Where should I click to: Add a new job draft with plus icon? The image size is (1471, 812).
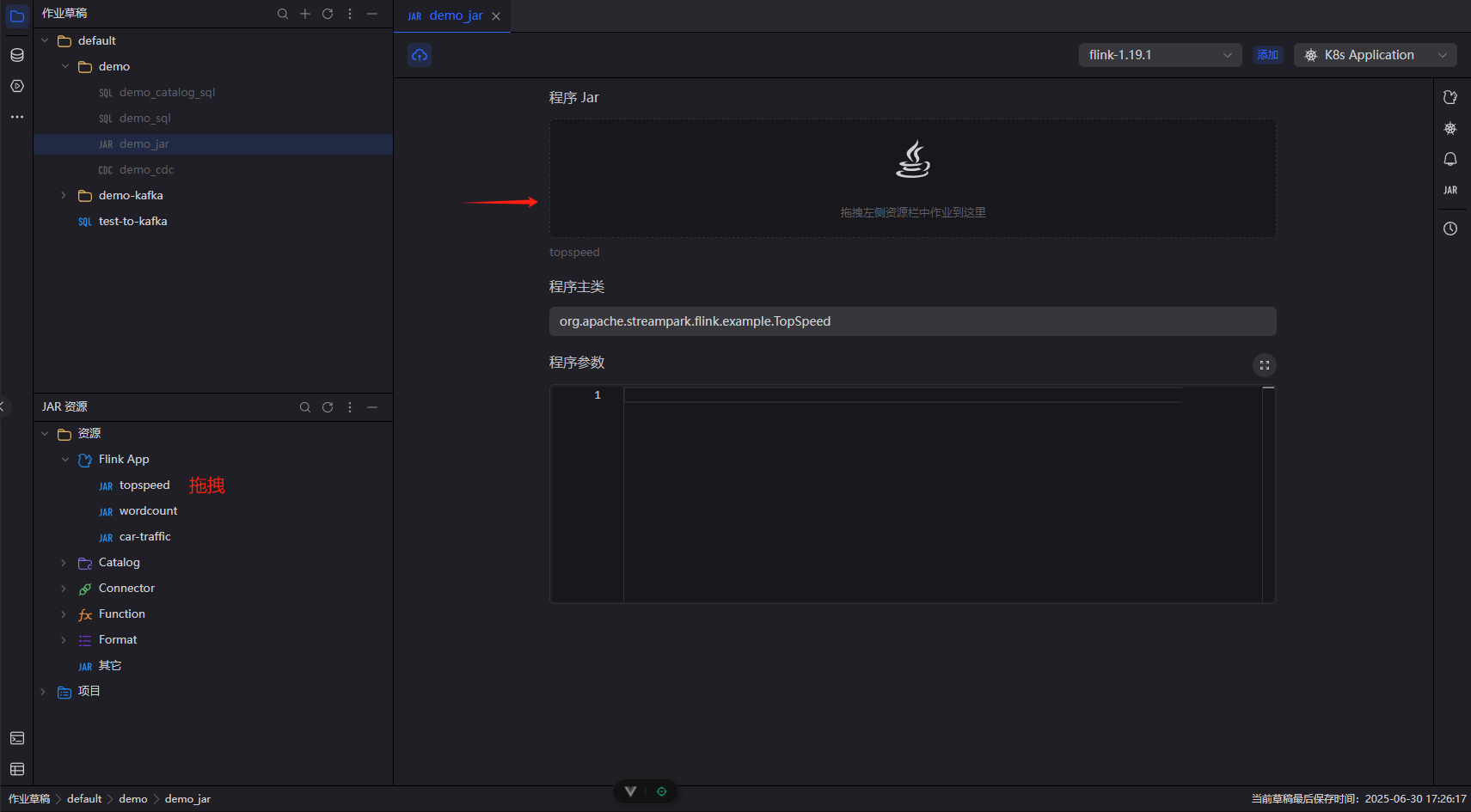tap(305, 14)
